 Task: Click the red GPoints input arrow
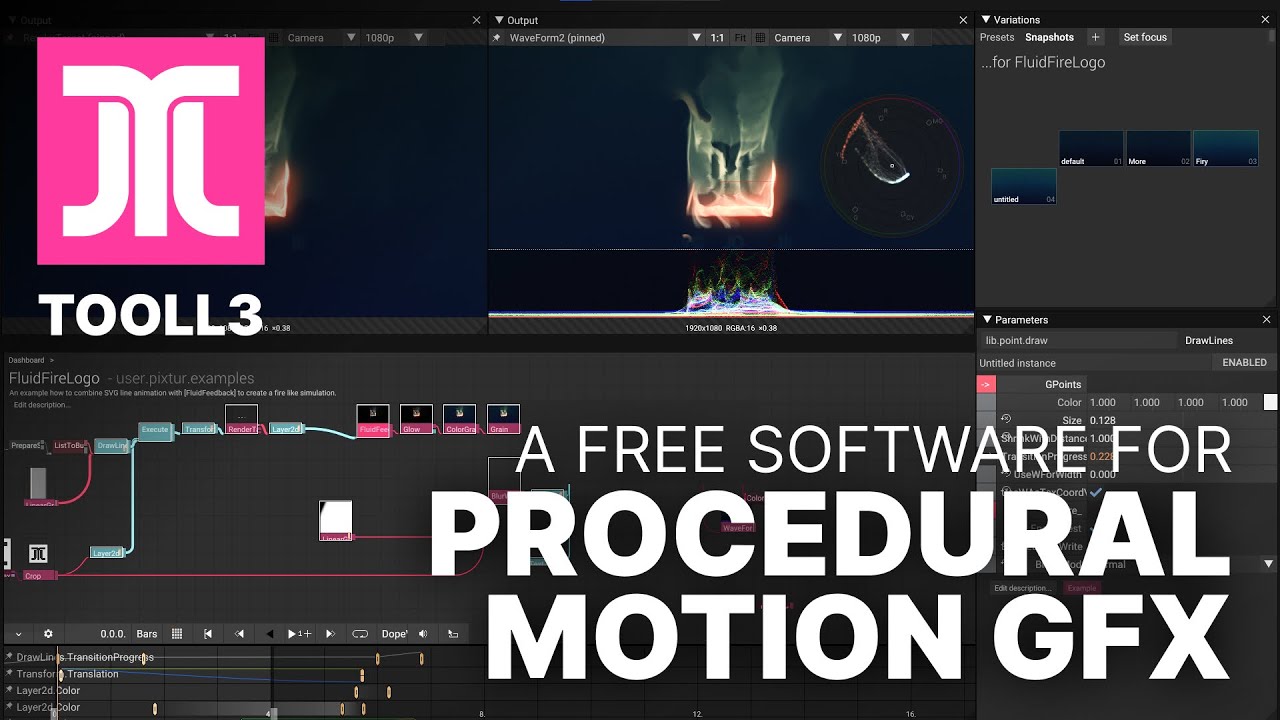click(986, 384)
